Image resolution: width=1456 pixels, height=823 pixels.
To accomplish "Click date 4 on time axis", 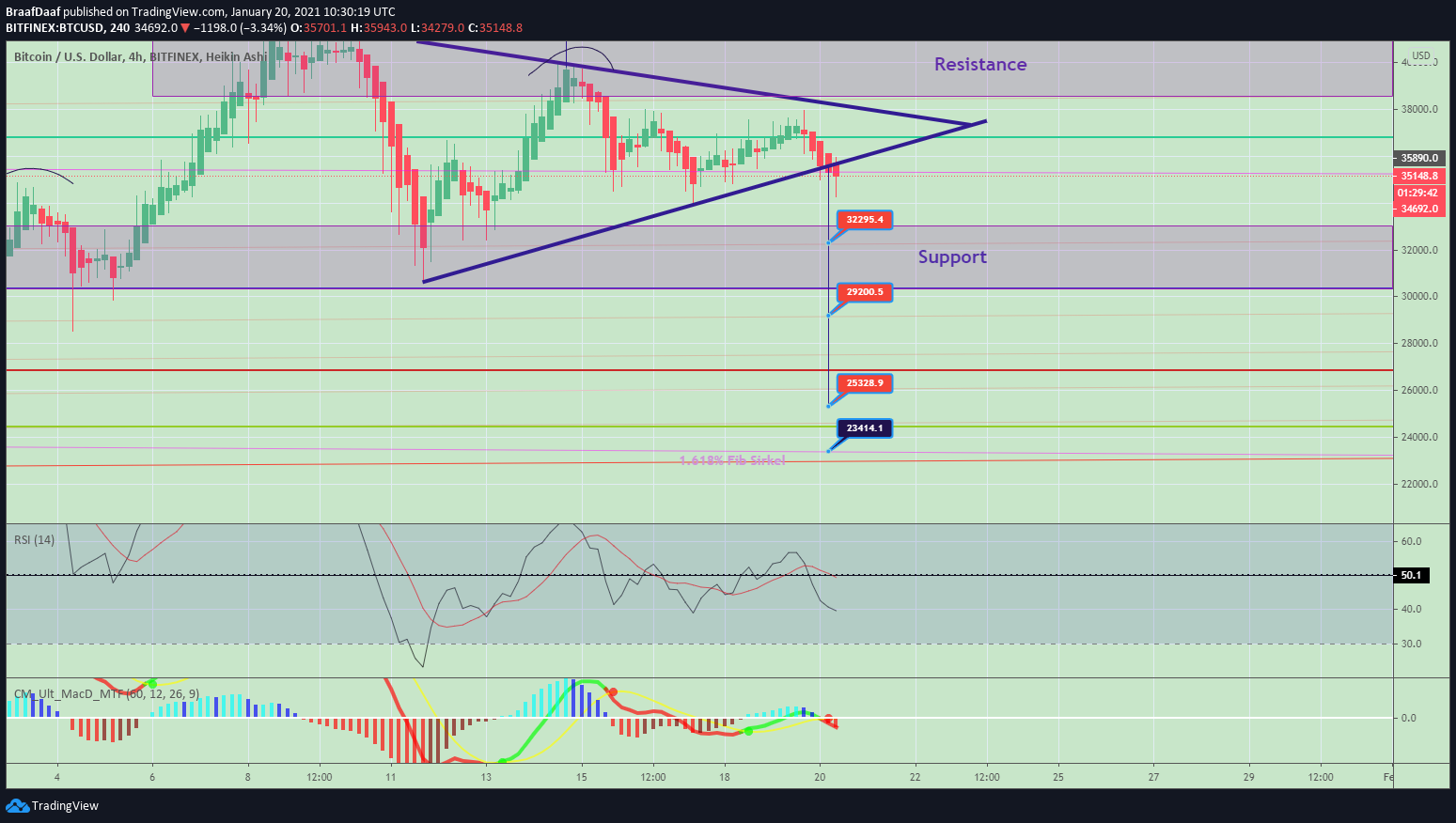I will (x=57, y=777).
